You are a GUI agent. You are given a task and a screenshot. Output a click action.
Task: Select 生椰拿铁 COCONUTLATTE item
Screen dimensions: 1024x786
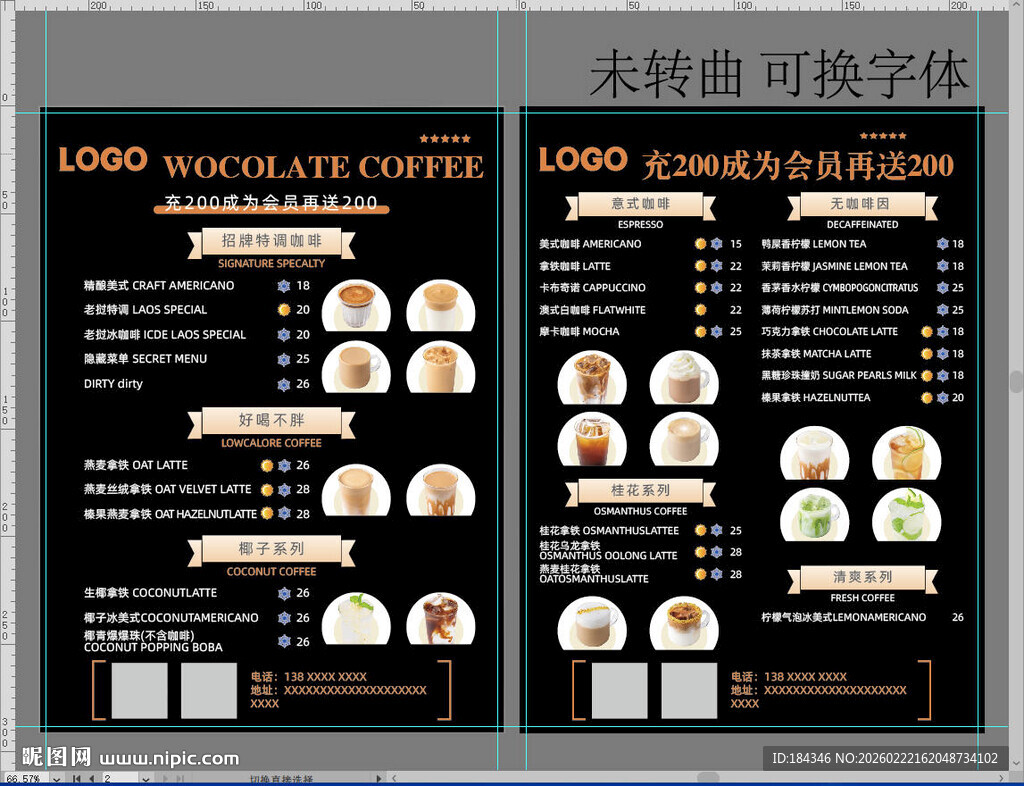click(x=150, y=593)
